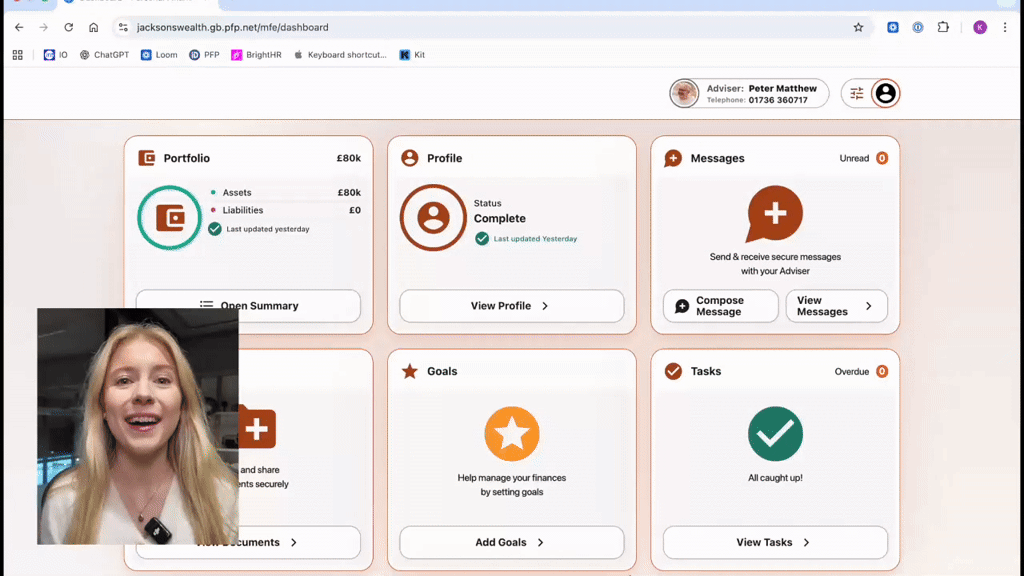Click the large orange Goals star icon
The height and width of the screenshot is (576, 1024).
click(x=512, y=434)
